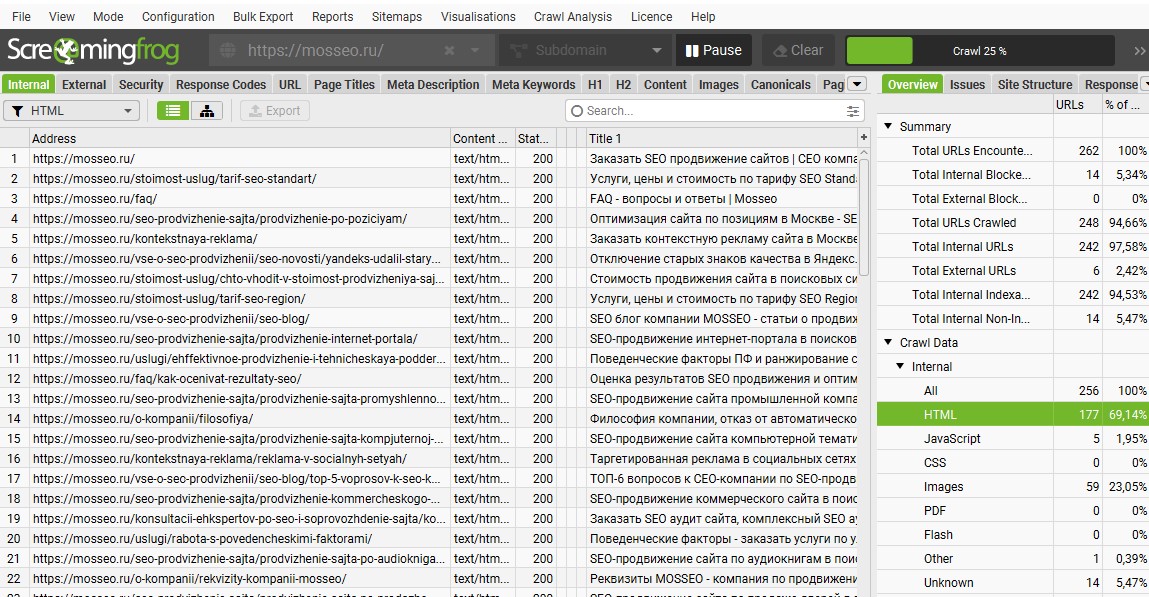This screenshot has width=1149, height=597.
Task: Show more main tabs dropdown arrow
Action: point(857,84)
